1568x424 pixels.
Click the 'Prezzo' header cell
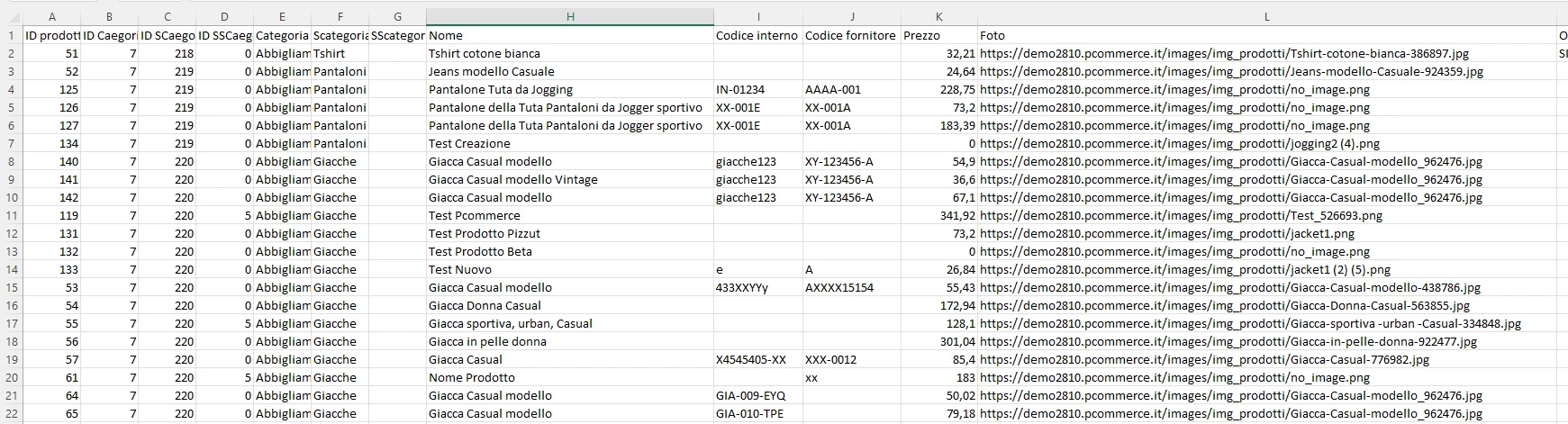point(939,35)
